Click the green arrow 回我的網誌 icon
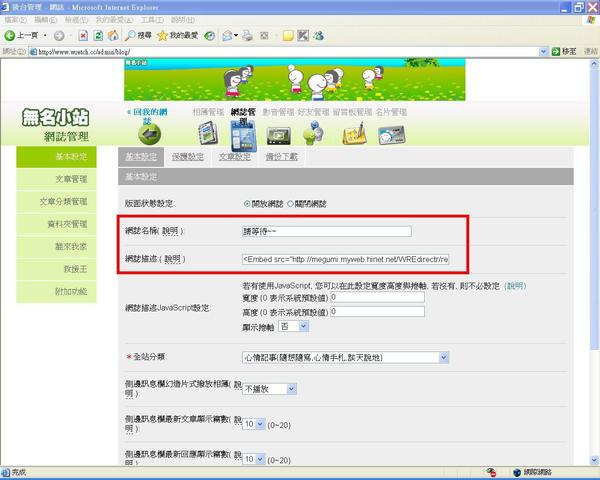Viewport: 600px width, 480px height. (x=149, y=134)
